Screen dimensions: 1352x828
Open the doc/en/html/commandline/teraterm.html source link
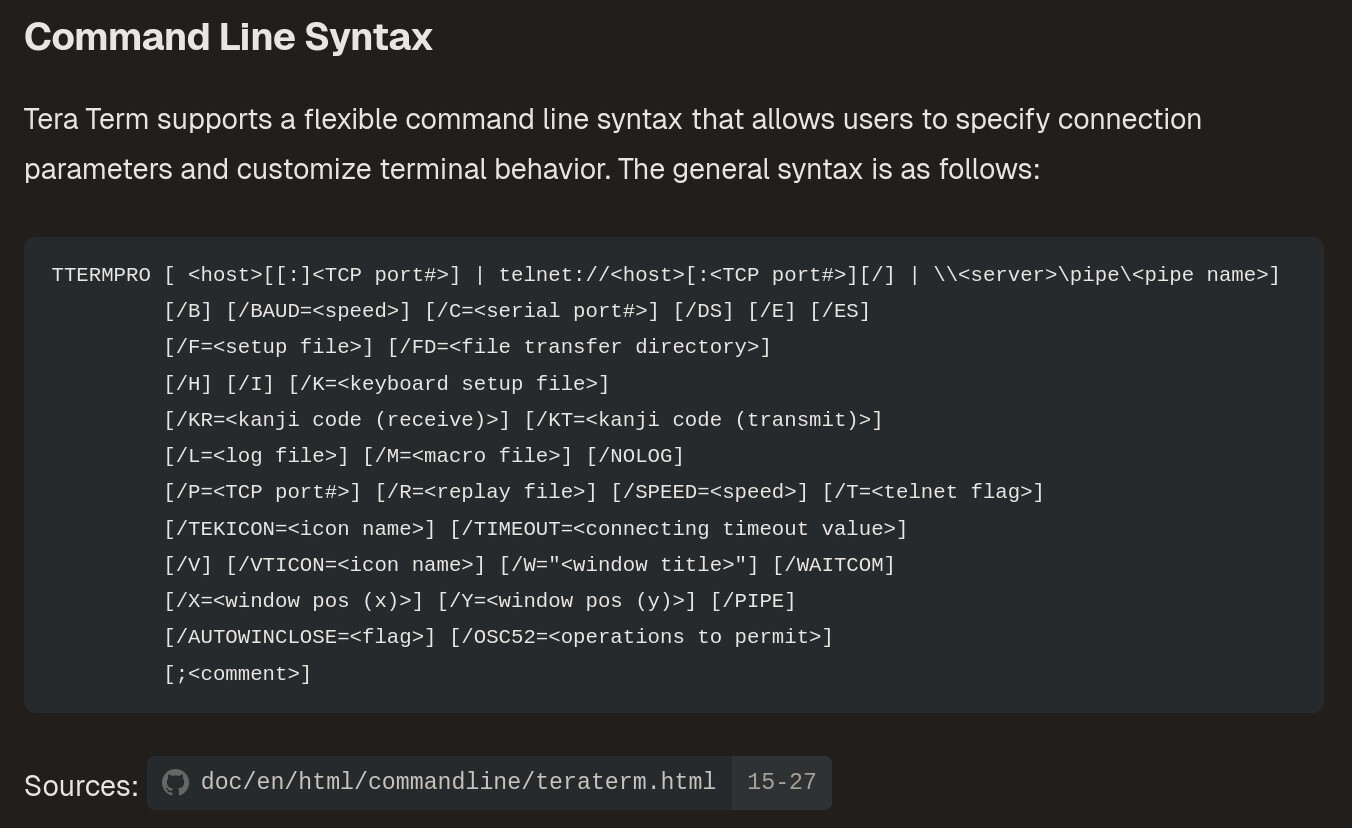(x=458, y=782)
